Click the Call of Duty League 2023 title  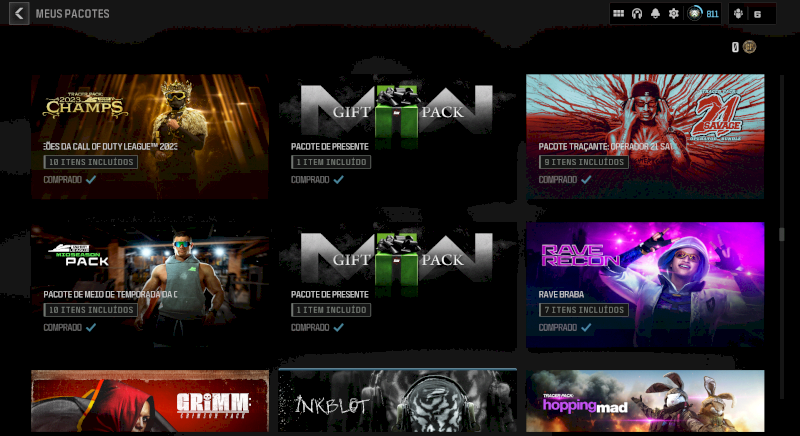click(x=110, y=146)
